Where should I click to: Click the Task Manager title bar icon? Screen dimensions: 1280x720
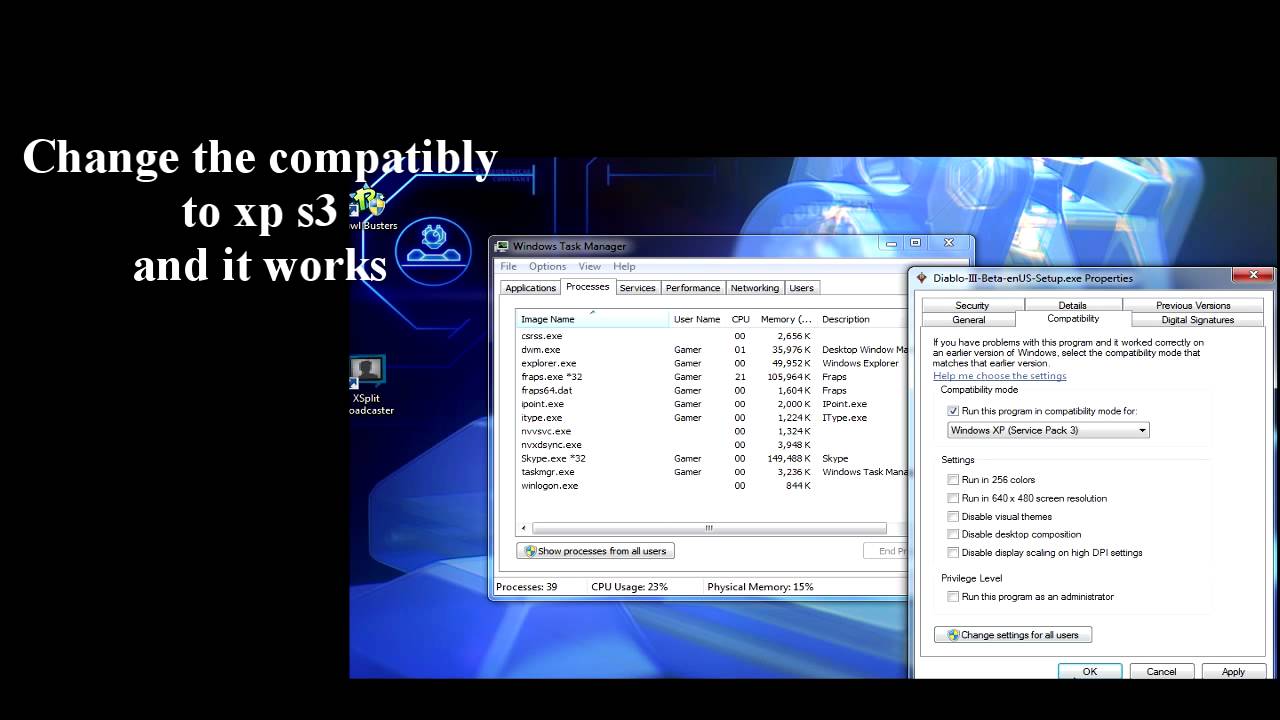click(503, 246)
